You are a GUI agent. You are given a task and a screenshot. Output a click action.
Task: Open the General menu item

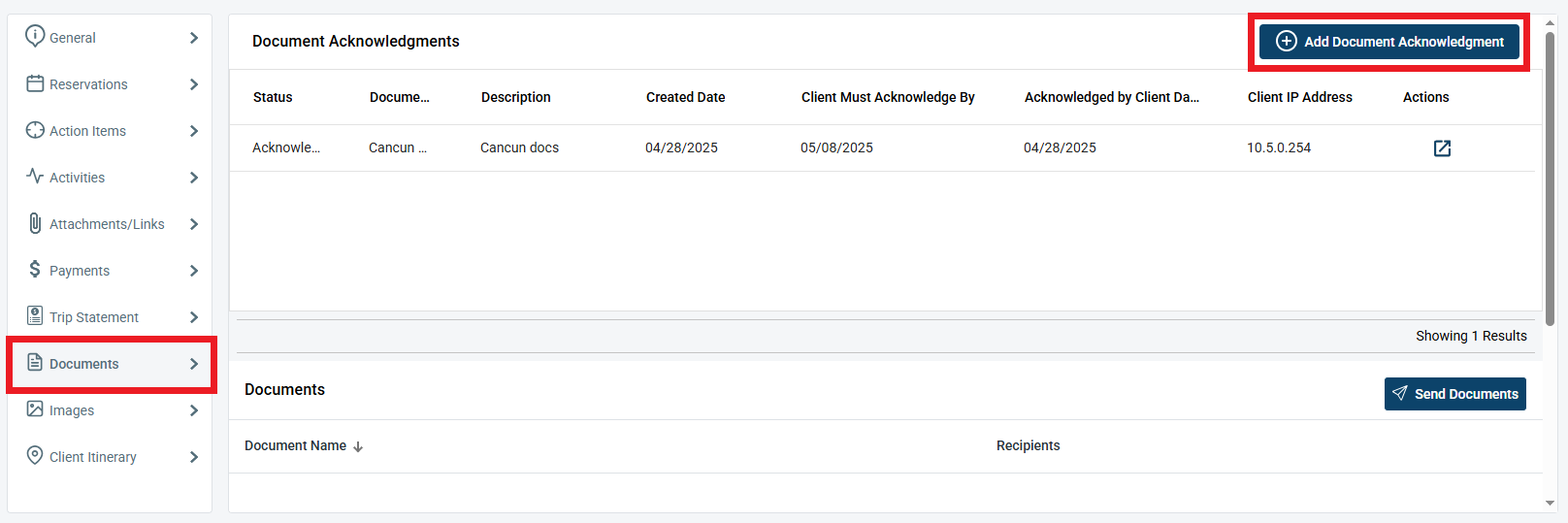tap(111, 38)
